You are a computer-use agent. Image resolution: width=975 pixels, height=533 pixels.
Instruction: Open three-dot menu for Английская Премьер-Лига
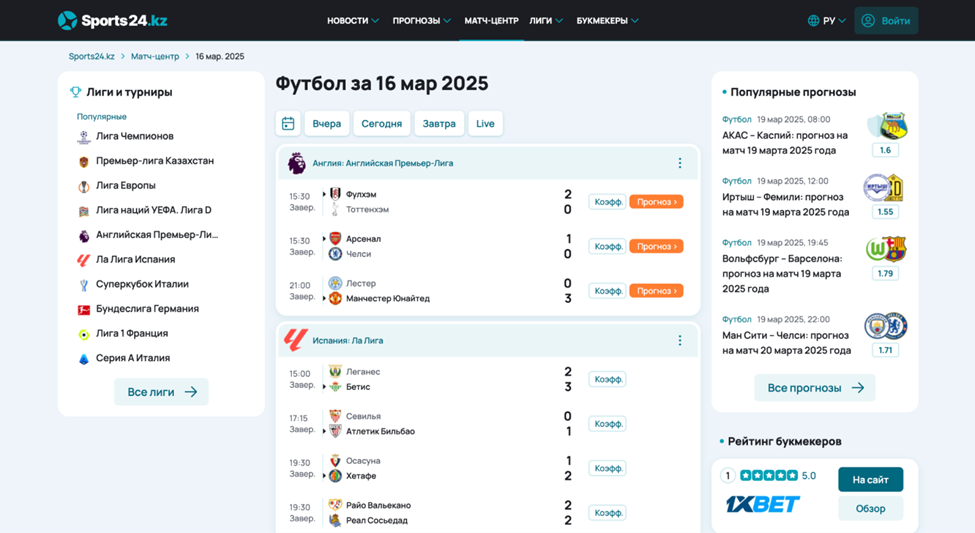coord(680,163)
